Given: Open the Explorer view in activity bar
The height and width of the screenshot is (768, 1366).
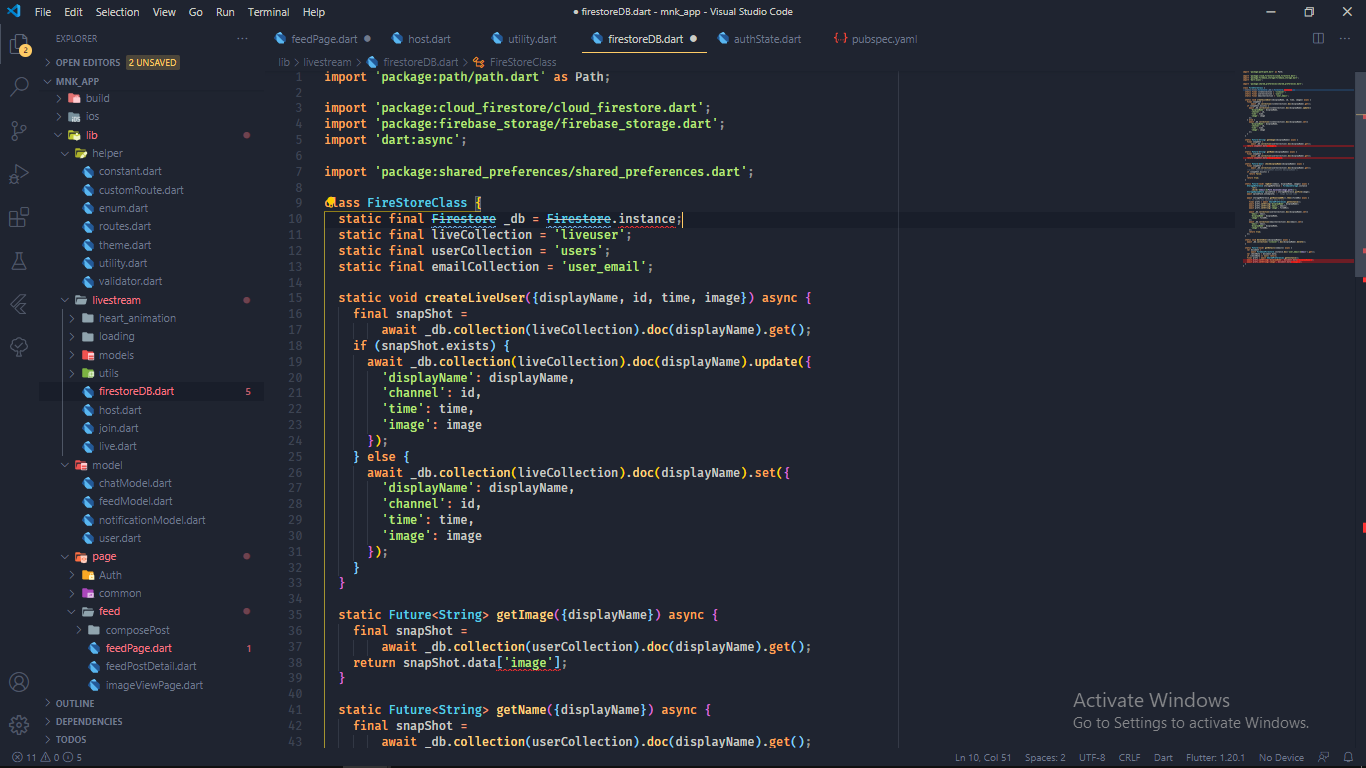Looking at the screenshot, I should coord(19,45).
